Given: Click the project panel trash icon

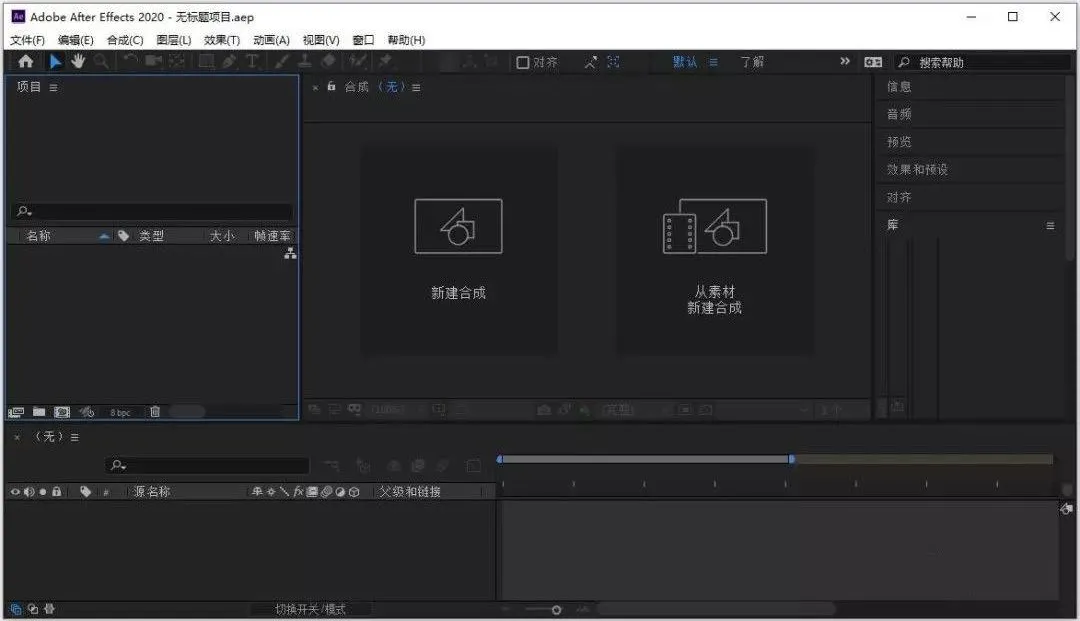Looking at the screenshot, I should [x=155, y=412].
